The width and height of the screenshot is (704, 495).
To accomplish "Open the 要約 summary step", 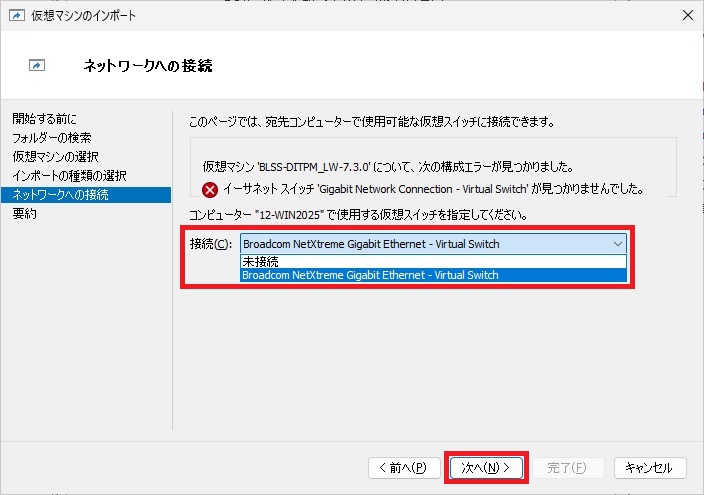I will point(25,214).
